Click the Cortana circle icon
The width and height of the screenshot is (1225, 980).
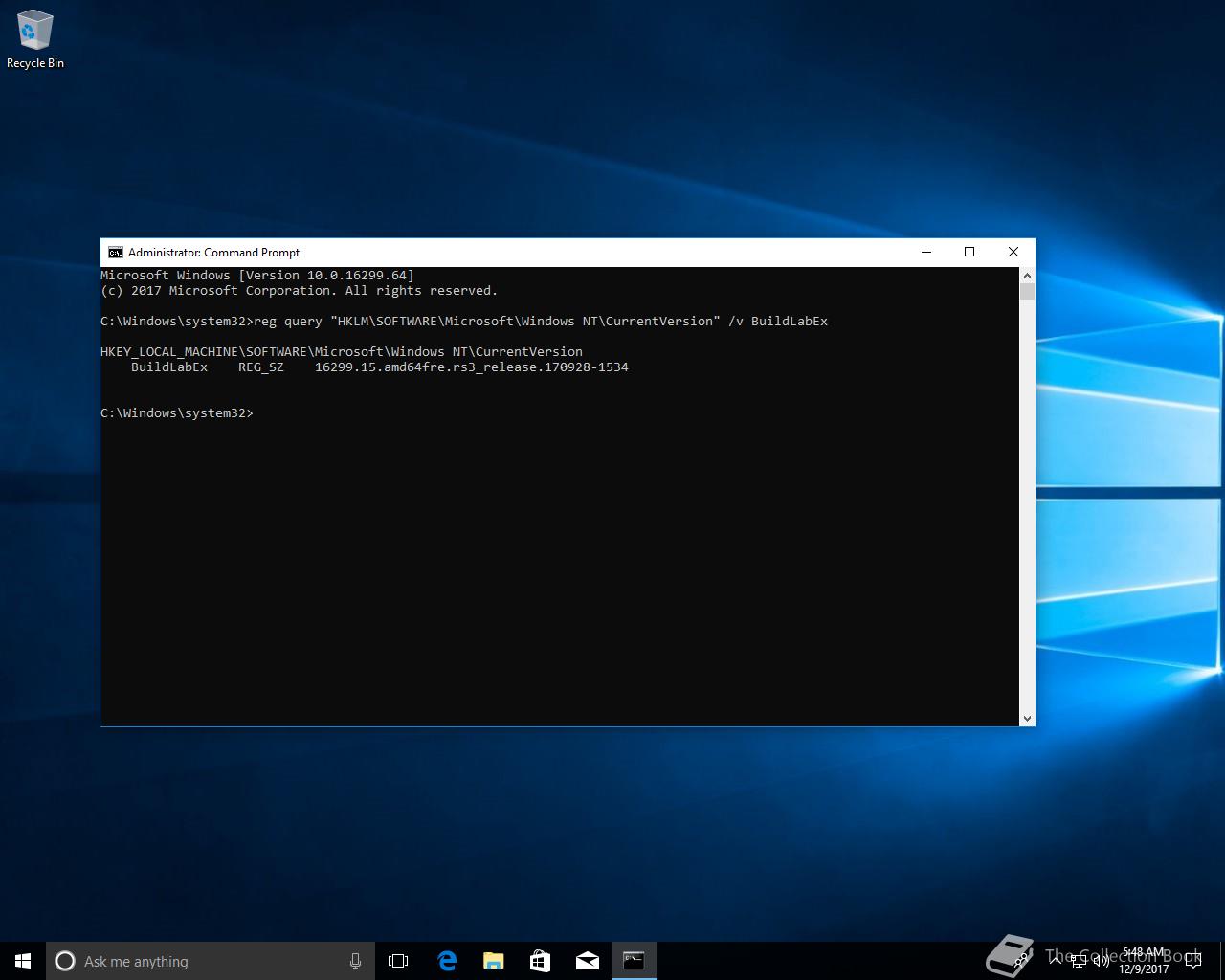pyautogui.click(x=65, y=961)
